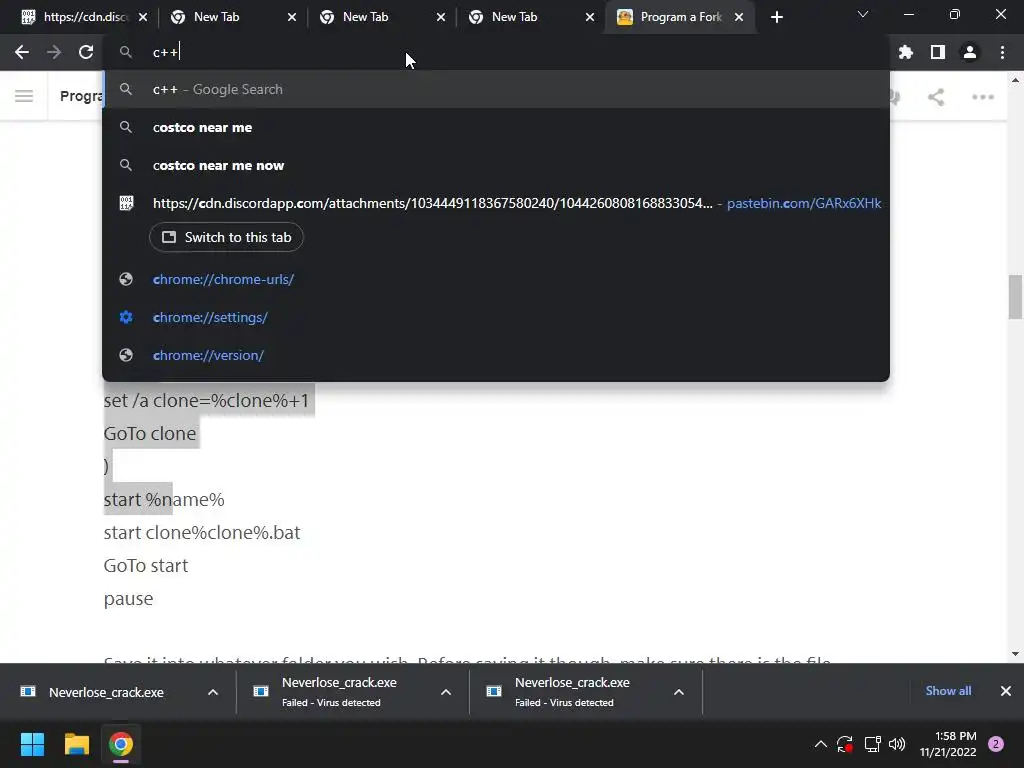Click the 'GoTo clone' line

(x=150, y=434)
